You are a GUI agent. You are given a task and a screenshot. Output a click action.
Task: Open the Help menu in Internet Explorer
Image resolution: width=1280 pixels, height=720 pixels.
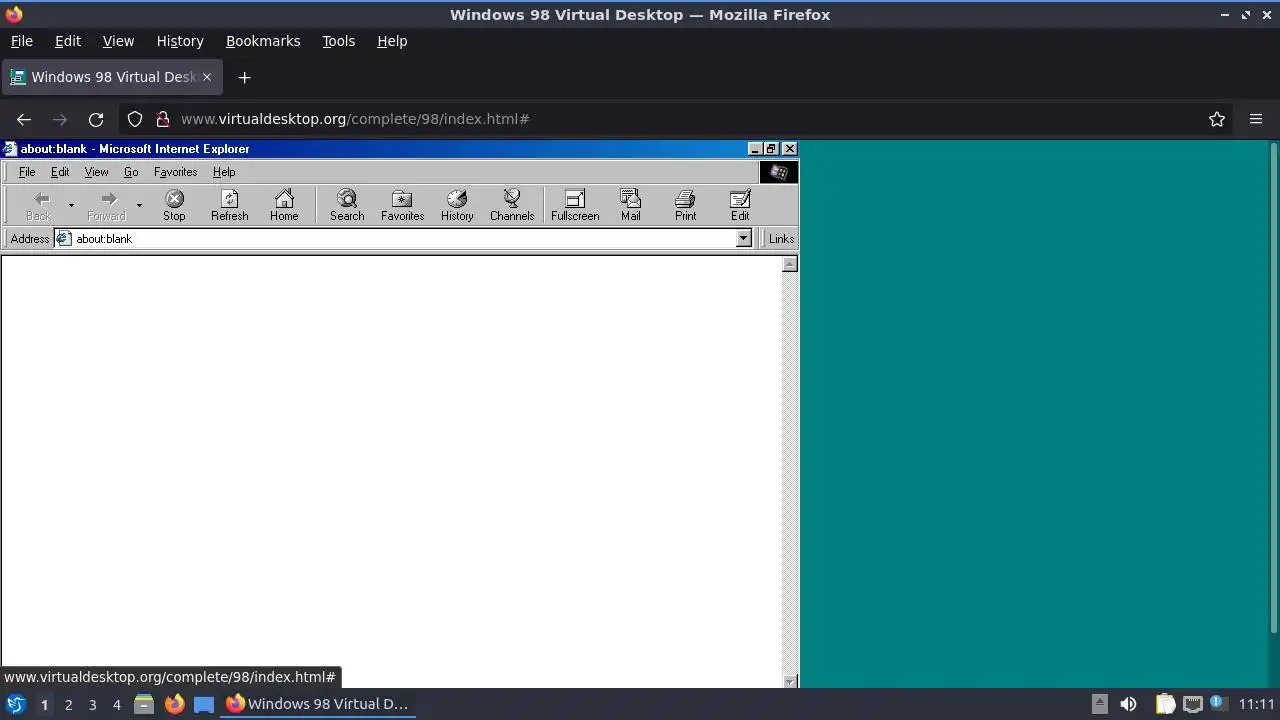[x=224, y=172]
